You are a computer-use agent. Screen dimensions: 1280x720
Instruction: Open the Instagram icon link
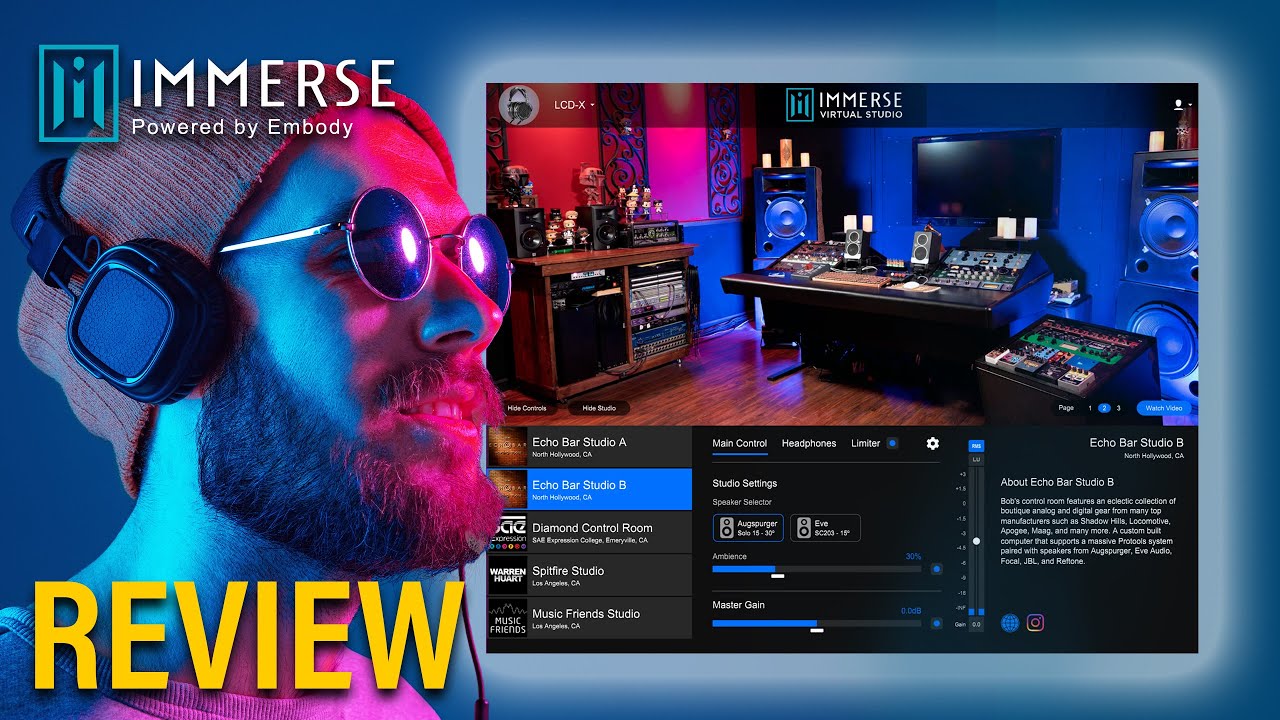click(x=1036, y=623)
